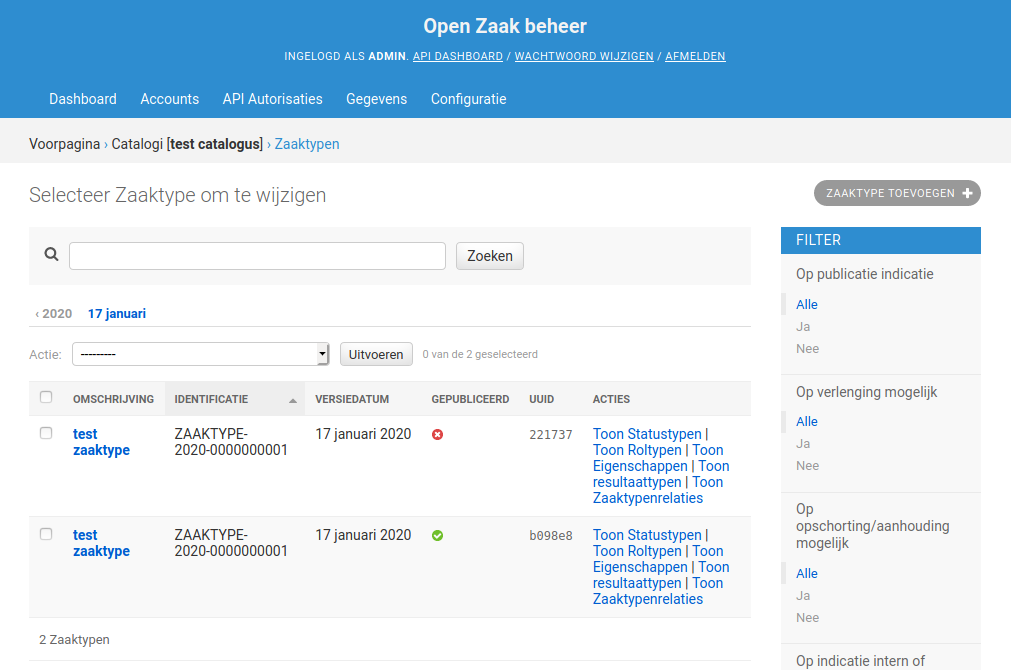The image size is (1011, 670).
Task: Filter verlenging mogelijk by Nee
Action: [x=807, y=466]
